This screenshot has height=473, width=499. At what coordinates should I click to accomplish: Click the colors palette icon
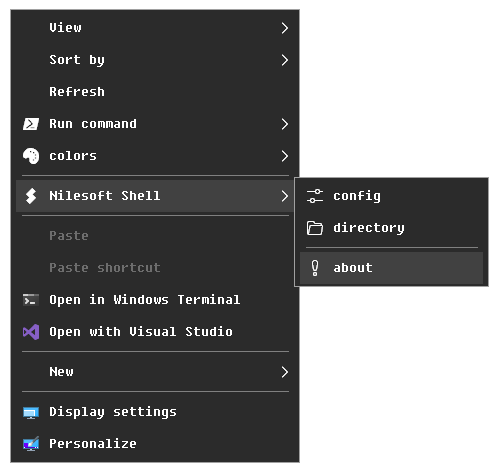(31, 156)
